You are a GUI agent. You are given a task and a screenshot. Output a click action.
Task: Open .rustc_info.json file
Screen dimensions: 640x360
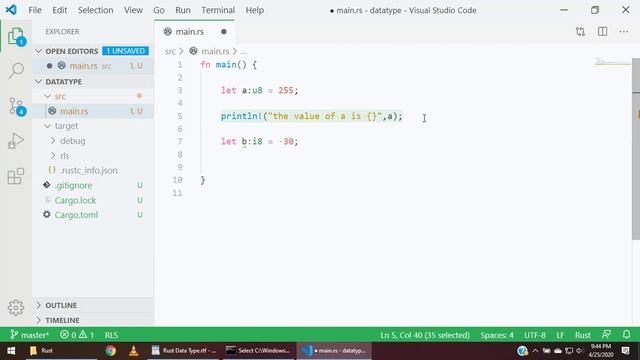click(x=89, y=170)
